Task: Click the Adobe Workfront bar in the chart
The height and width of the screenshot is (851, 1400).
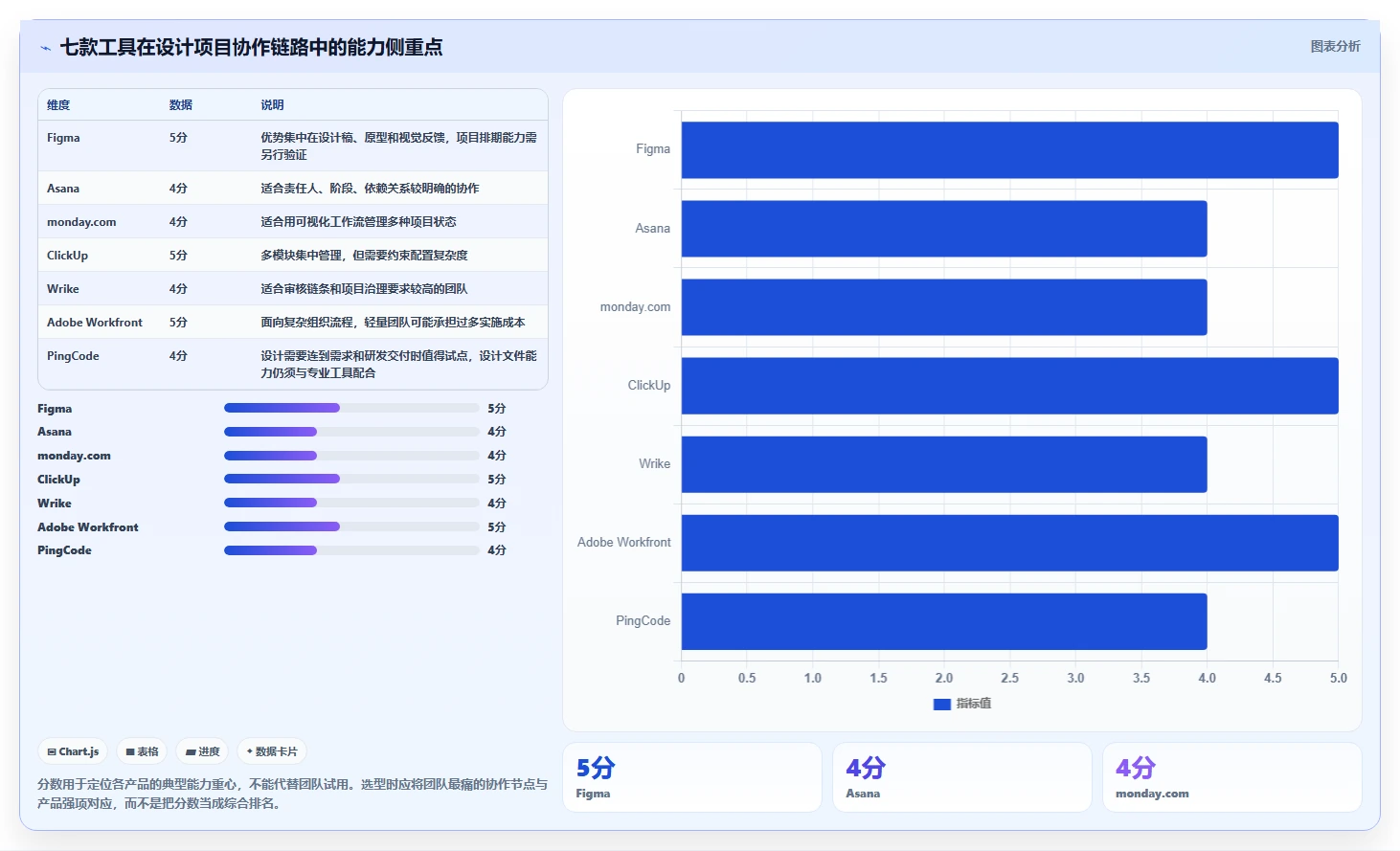Action: [1009, 543]
